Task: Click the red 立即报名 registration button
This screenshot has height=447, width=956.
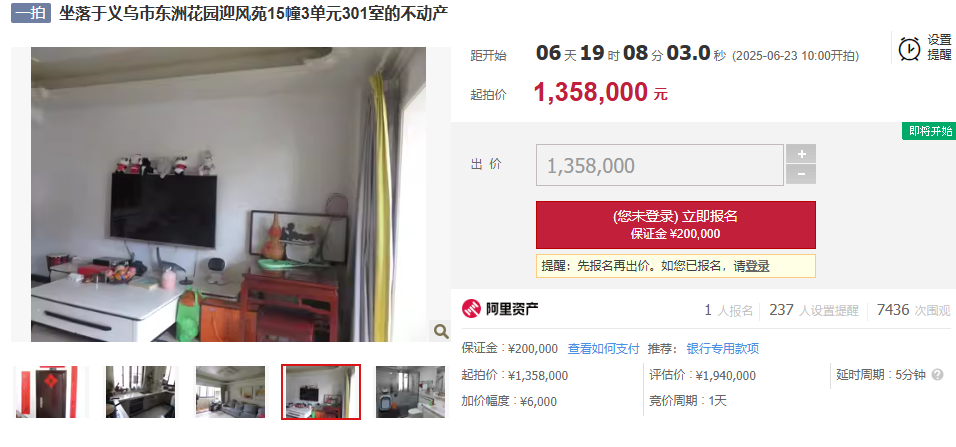Action: (676, 224)
